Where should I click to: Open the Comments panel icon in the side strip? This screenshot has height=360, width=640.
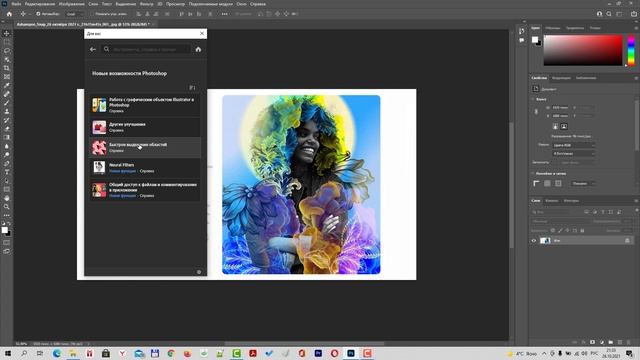pyautogui.click(x=522, y=40)
